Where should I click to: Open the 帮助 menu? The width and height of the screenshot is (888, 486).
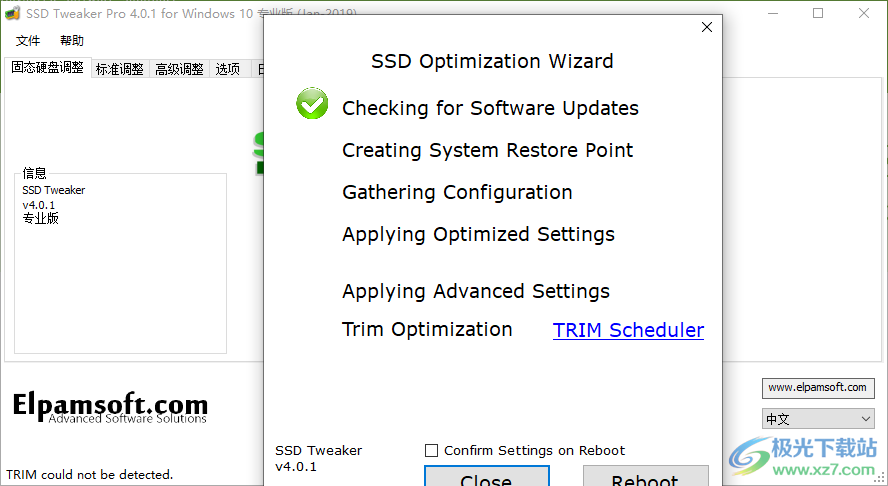(x=72, y=41)
